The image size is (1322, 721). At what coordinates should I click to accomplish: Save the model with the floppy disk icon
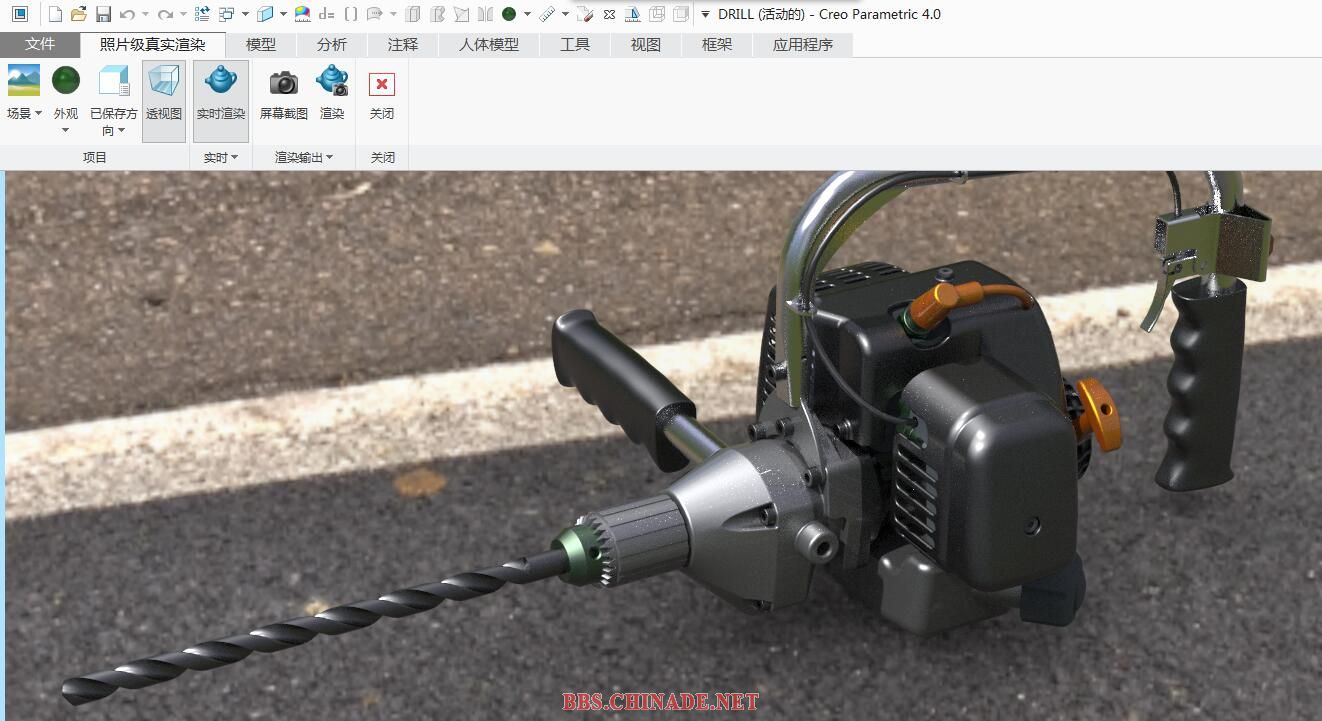tap(103, 14)
